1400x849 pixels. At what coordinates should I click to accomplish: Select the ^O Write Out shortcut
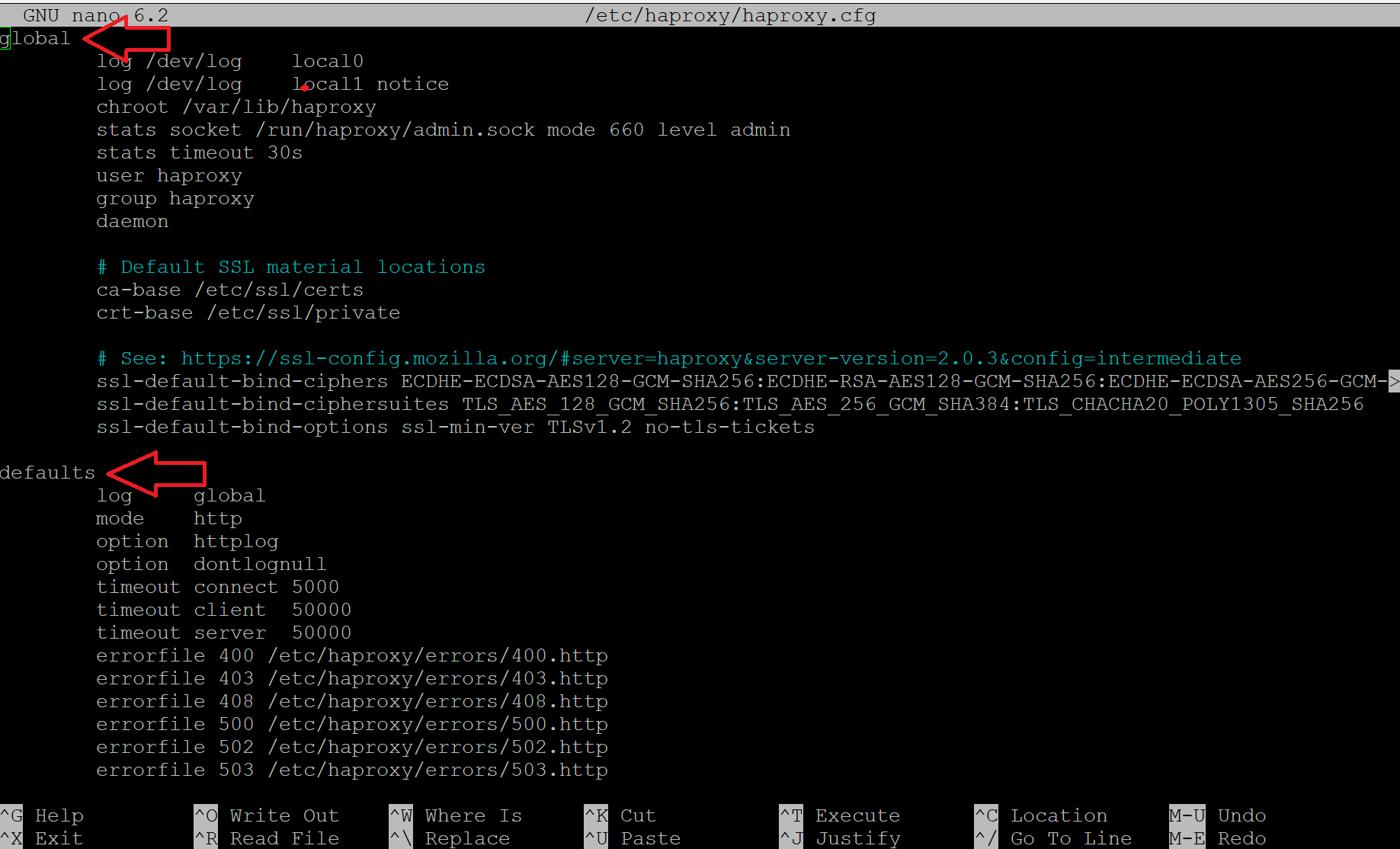[x=267, y=815]
